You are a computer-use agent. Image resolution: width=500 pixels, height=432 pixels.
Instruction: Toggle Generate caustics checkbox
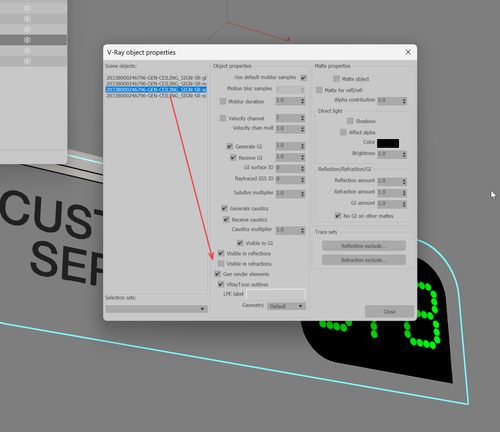[x=224, y=208]
